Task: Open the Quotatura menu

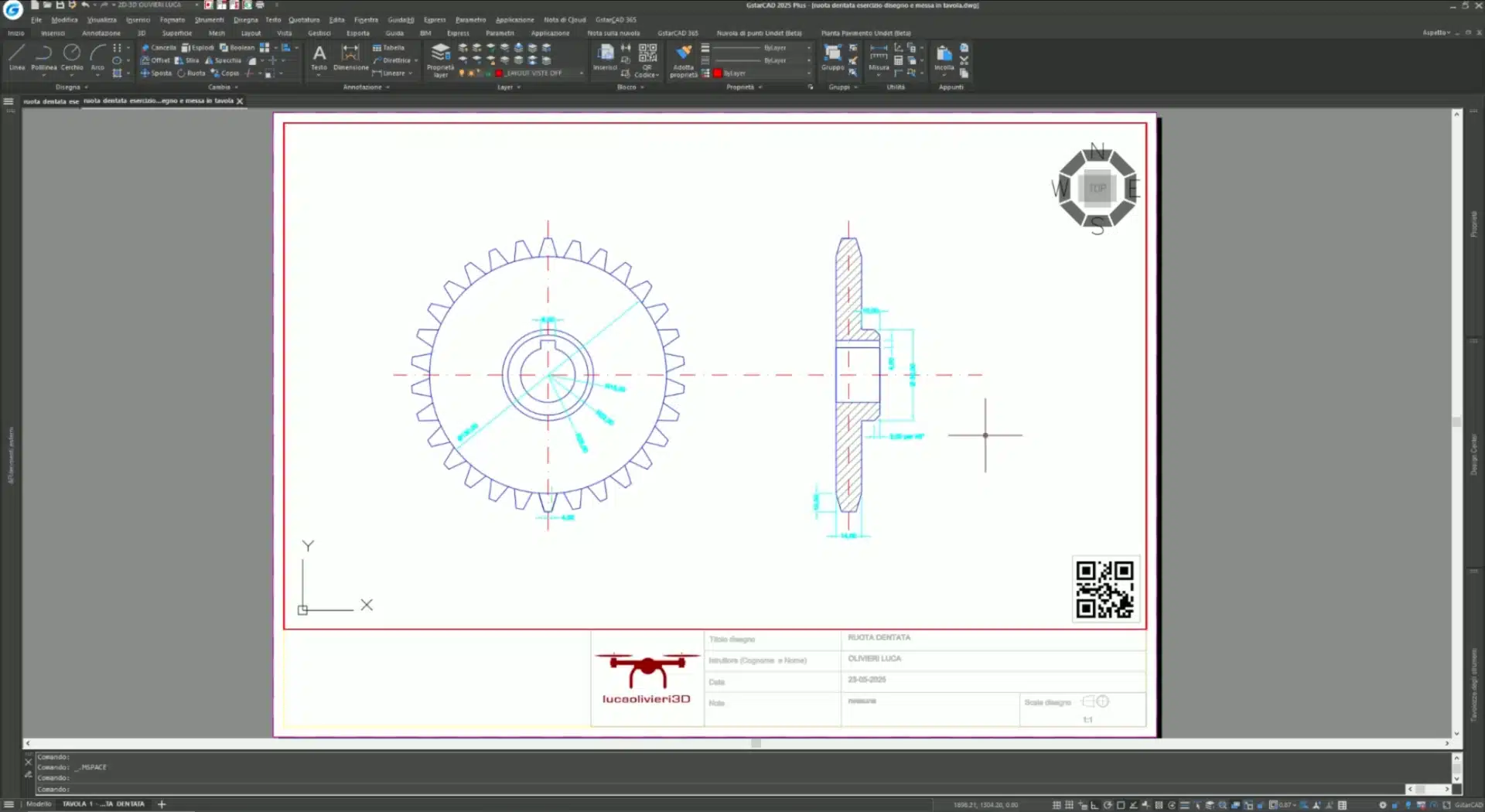Action: (x=304, y=20)
